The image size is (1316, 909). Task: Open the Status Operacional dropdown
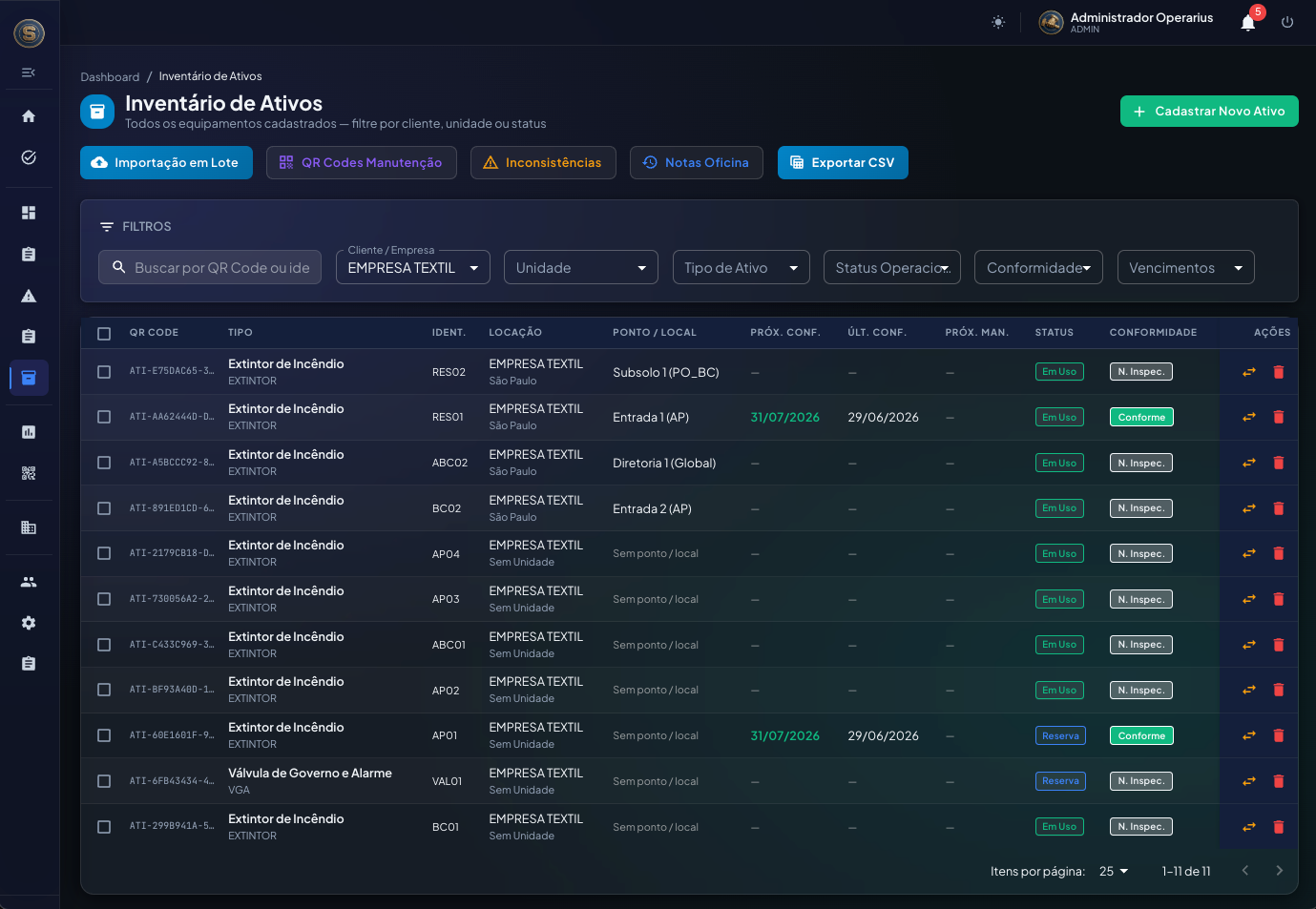tap(892, 267)
